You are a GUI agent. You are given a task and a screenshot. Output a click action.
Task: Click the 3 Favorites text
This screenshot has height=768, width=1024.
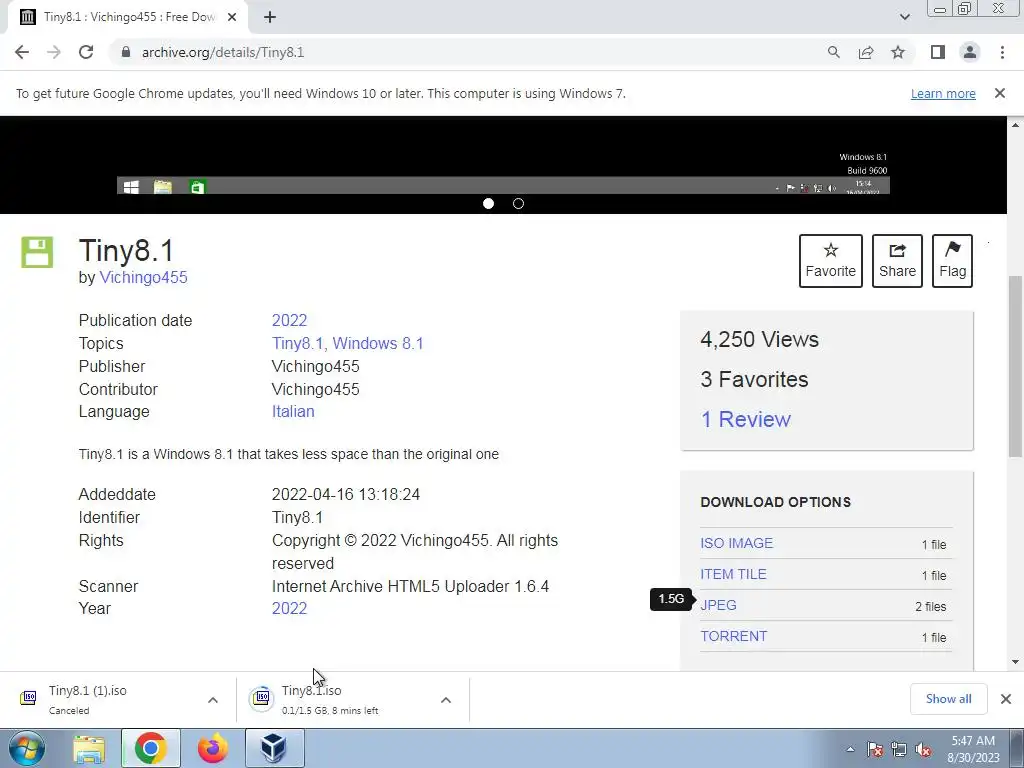(754, 379)
